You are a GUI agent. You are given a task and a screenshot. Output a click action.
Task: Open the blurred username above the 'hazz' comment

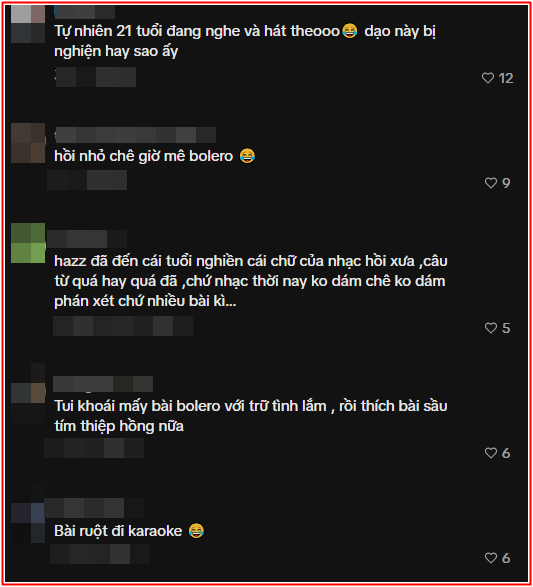click(x=87, y=239)
